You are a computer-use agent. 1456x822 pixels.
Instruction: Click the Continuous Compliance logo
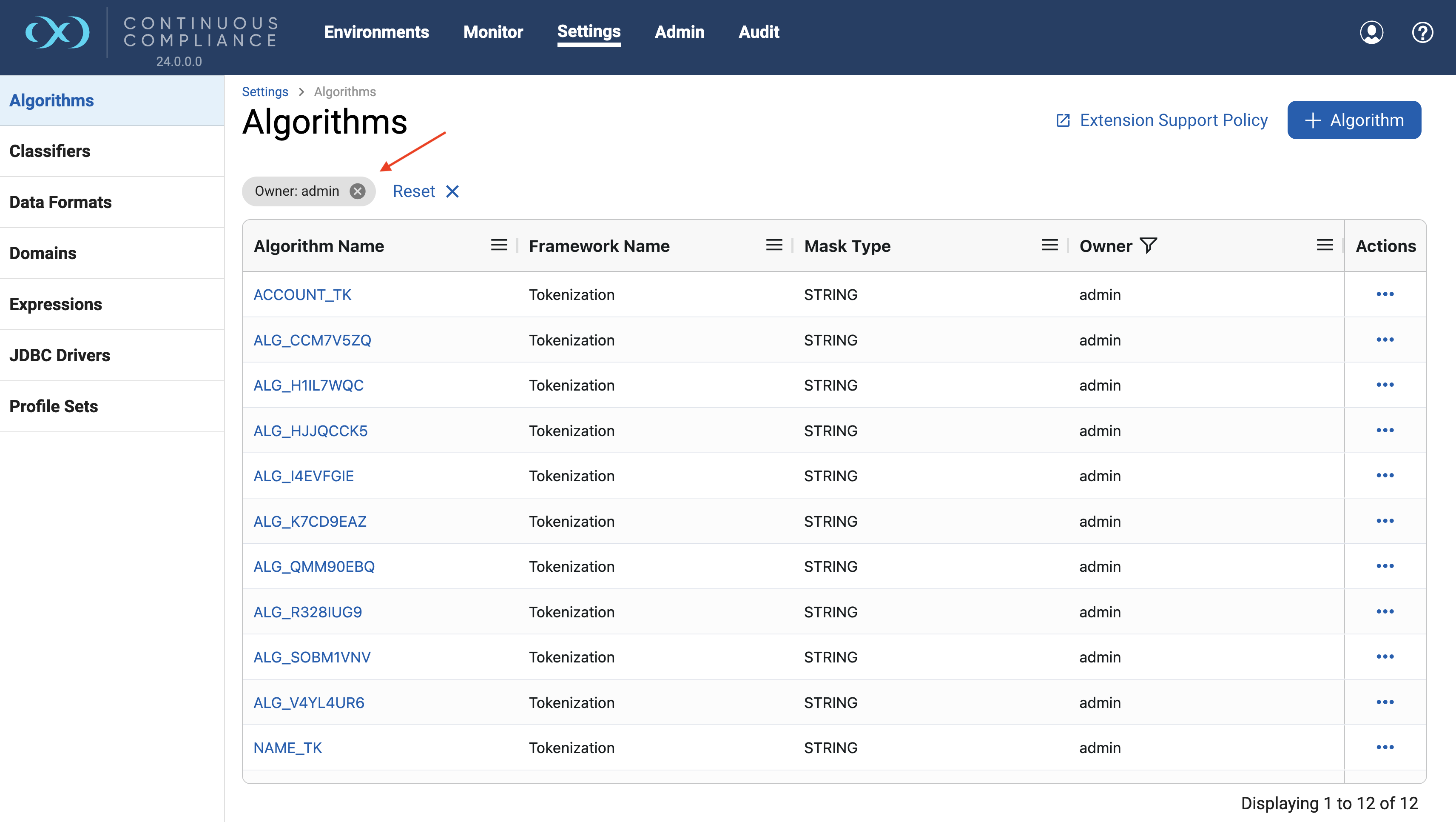(x=58, y=32)
